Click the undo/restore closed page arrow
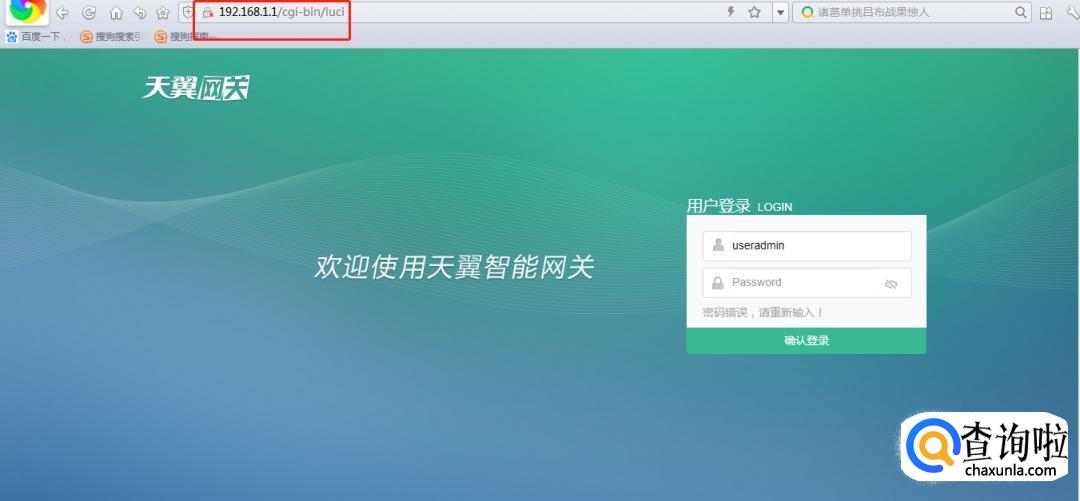Image resolution: width=1080 pixels, height=501 pixels. pyautogui.click(x=139, y=12)
